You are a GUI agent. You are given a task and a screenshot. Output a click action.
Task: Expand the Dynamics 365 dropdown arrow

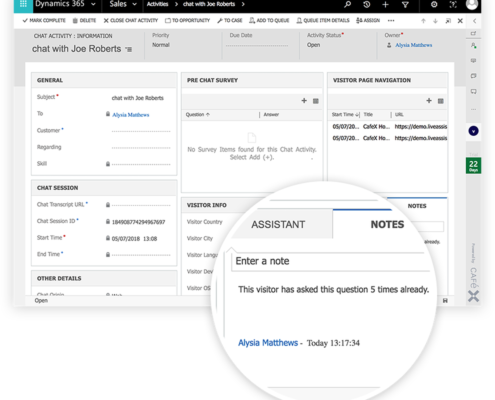pos(93,4)
